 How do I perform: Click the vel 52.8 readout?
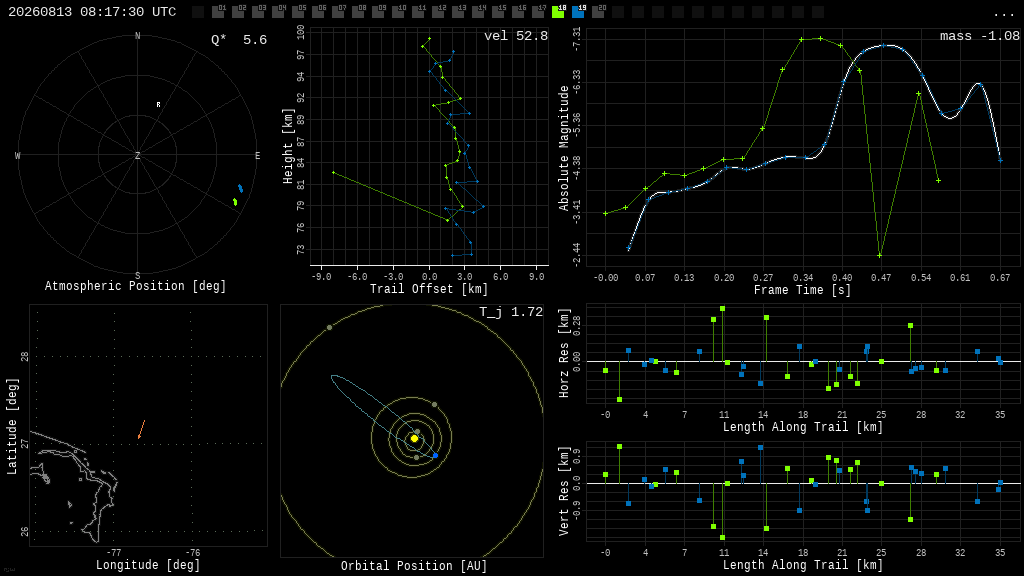pos(516,36)
